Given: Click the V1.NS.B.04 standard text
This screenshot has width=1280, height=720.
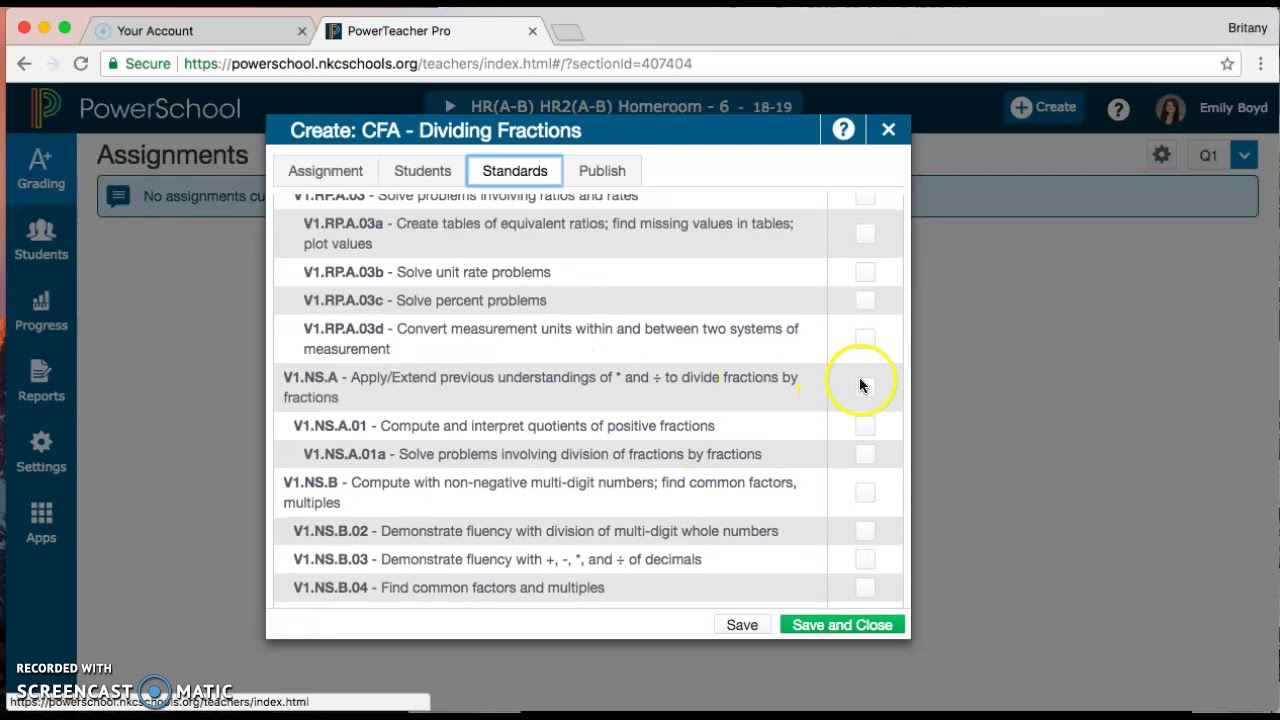Looking at the screenshot, I should point(449,587).
